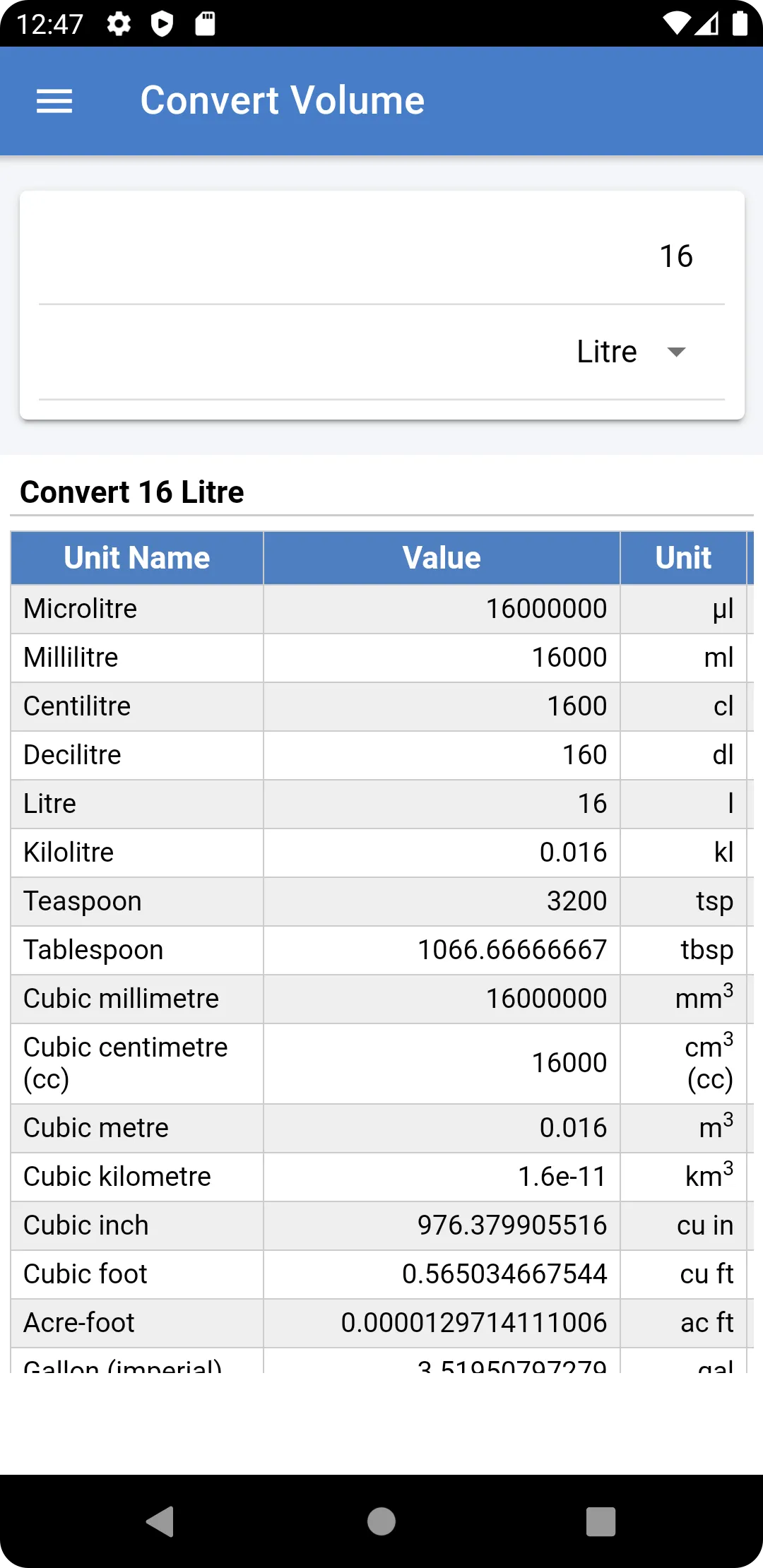Tap the SD card status icon
This screenshot has width=763, height=1568.
205,24
